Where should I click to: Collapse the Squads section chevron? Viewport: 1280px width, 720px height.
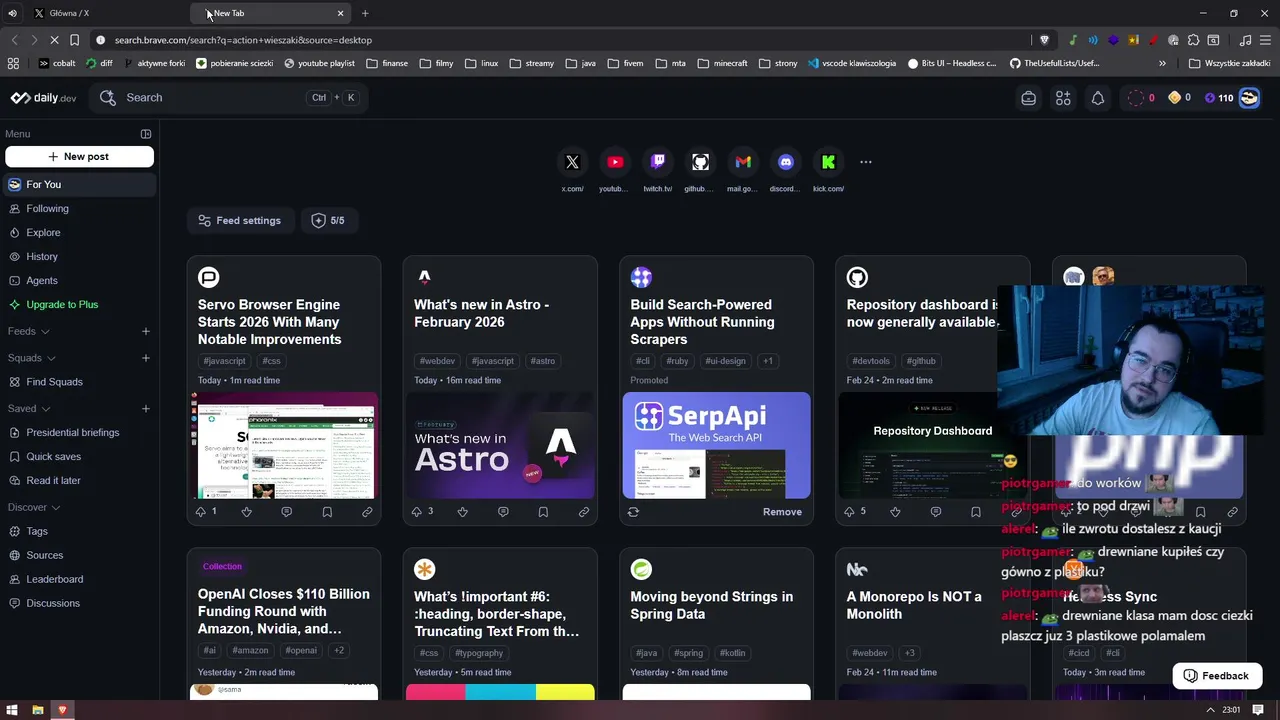point(51,359)
